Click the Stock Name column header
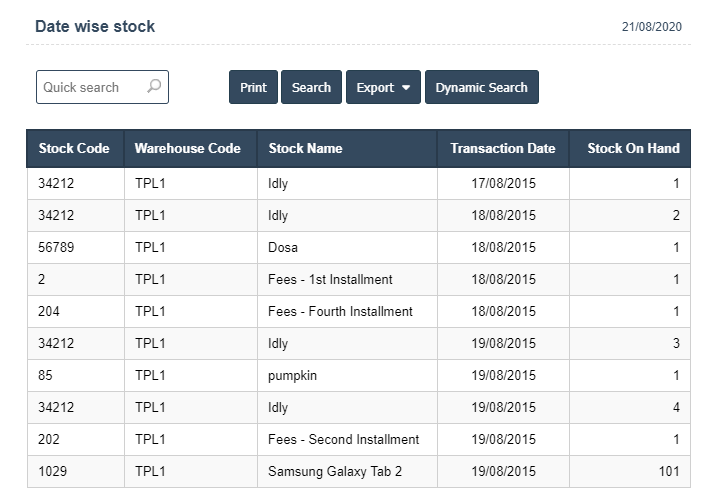Screen dimensions: 708x502 306,148
